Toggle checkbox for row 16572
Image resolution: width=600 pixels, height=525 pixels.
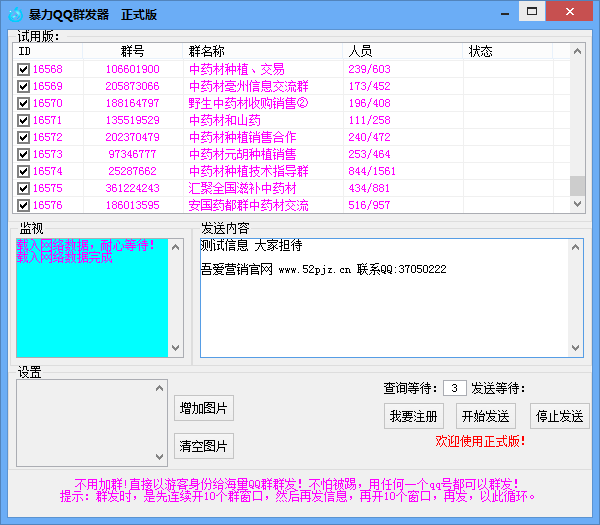click(24, 137)
